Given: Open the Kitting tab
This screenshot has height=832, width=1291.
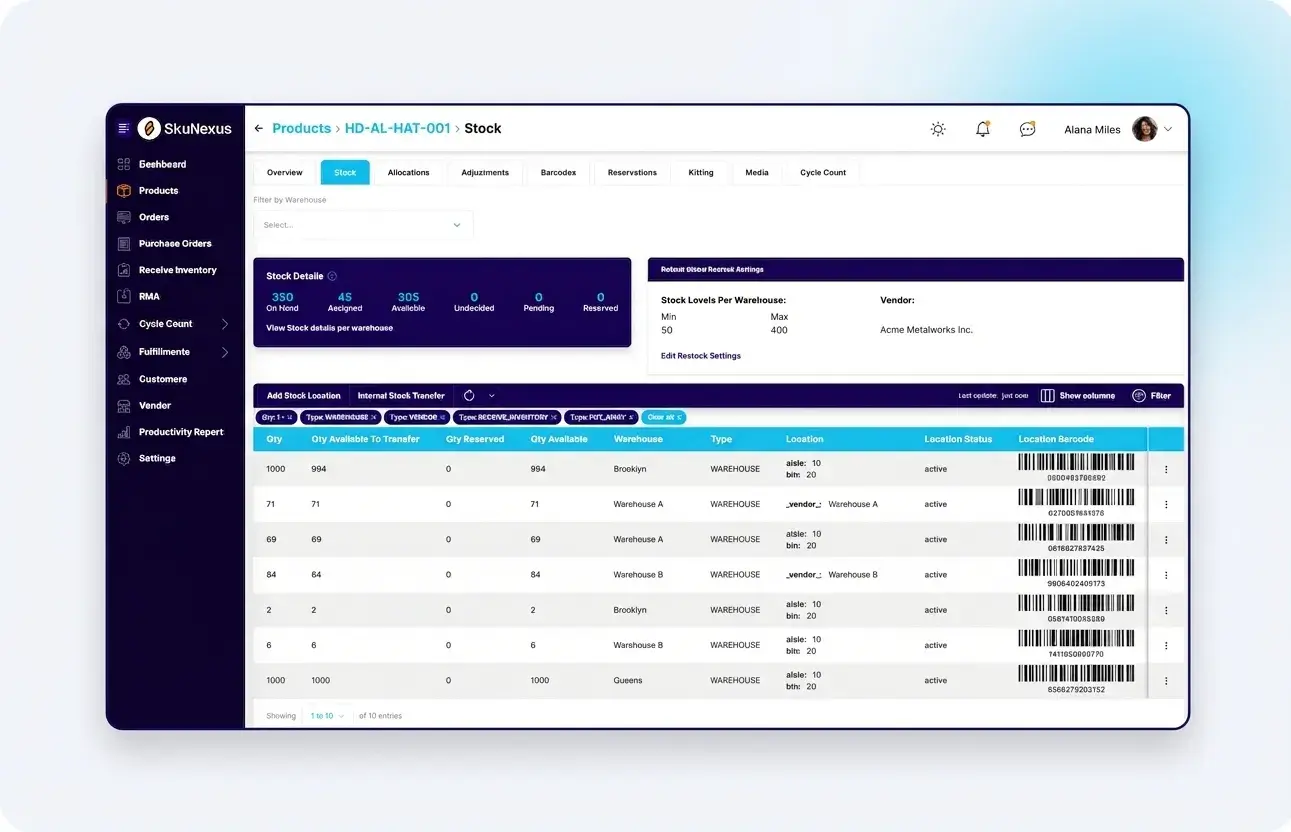Looking at the screenshot, I should [701, 173].
